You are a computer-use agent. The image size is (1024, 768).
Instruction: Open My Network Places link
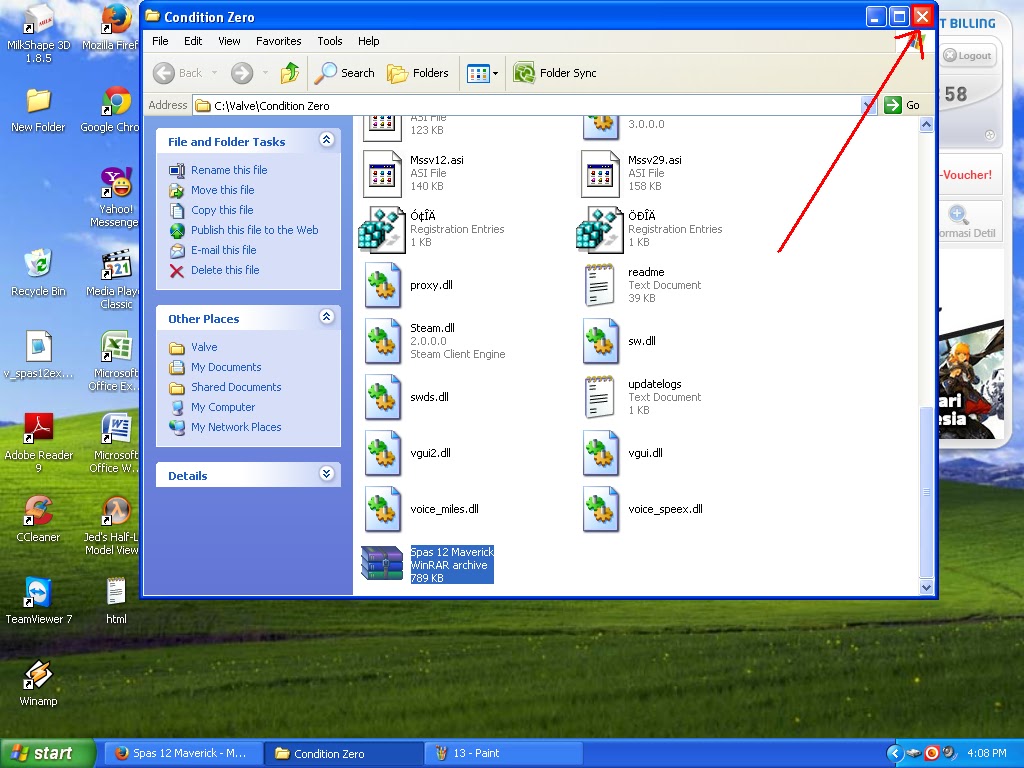click(236, 427)
